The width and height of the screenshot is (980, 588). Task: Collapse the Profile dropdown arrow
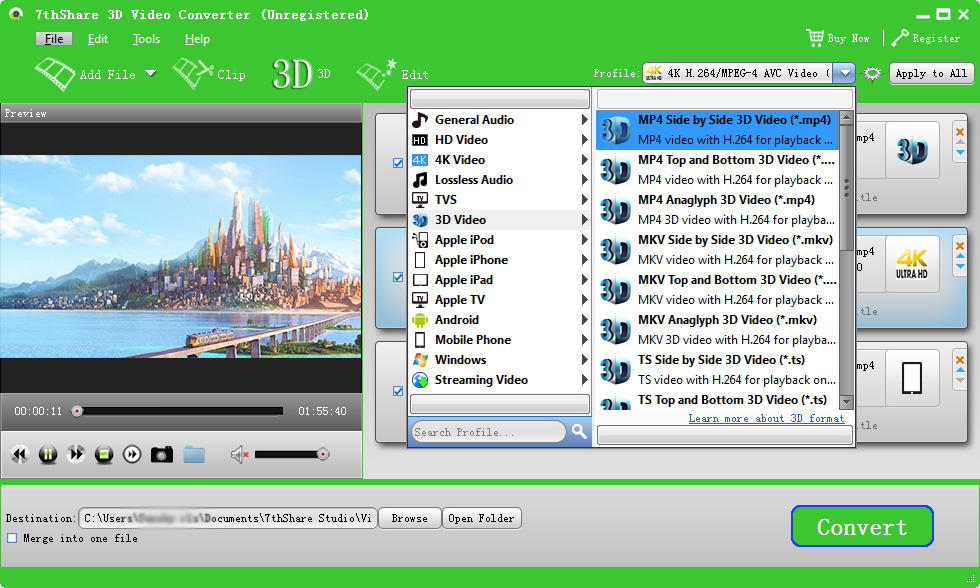(x=844, y=73)
